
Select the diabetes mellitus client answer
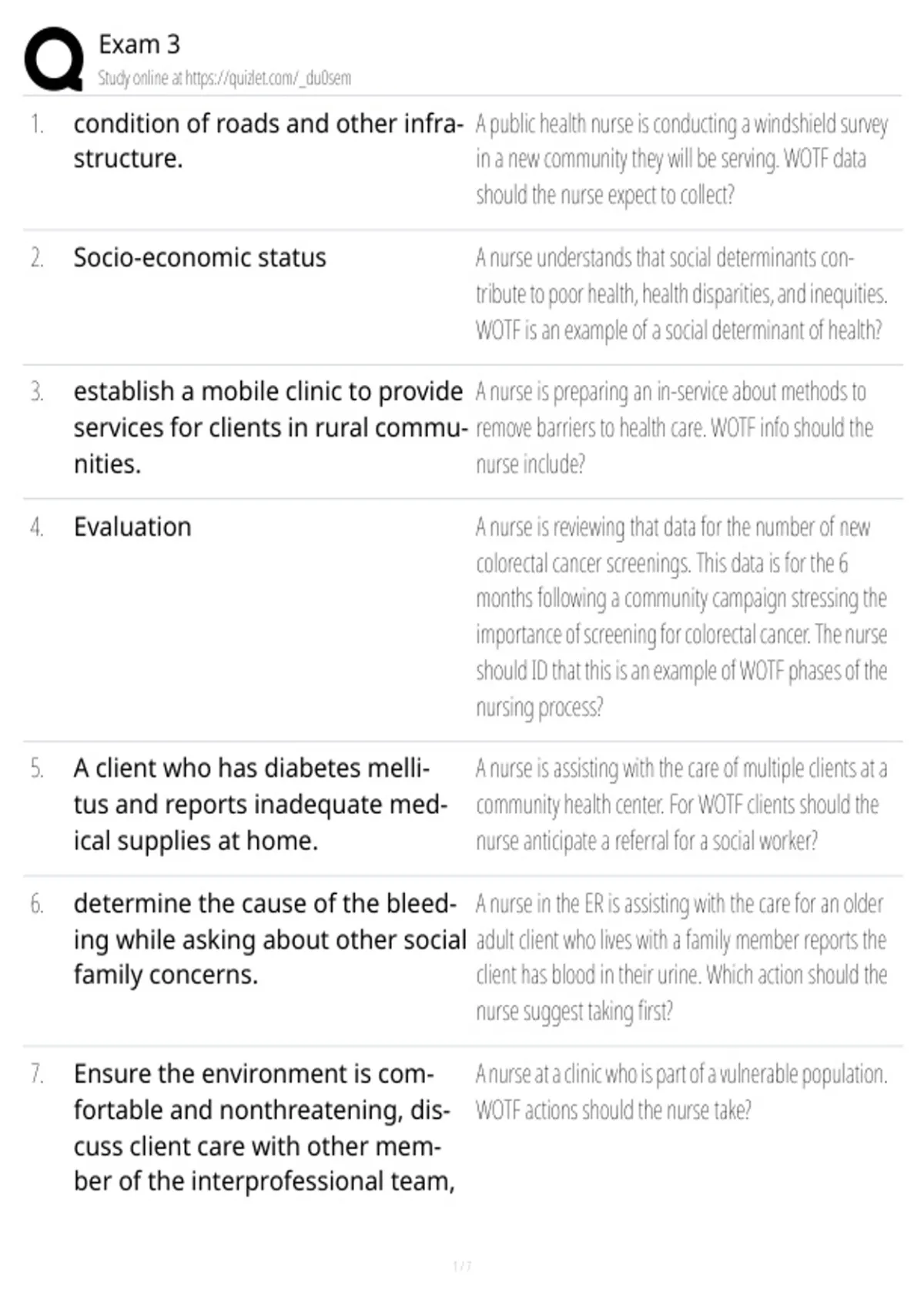click(x=261, y=804)
